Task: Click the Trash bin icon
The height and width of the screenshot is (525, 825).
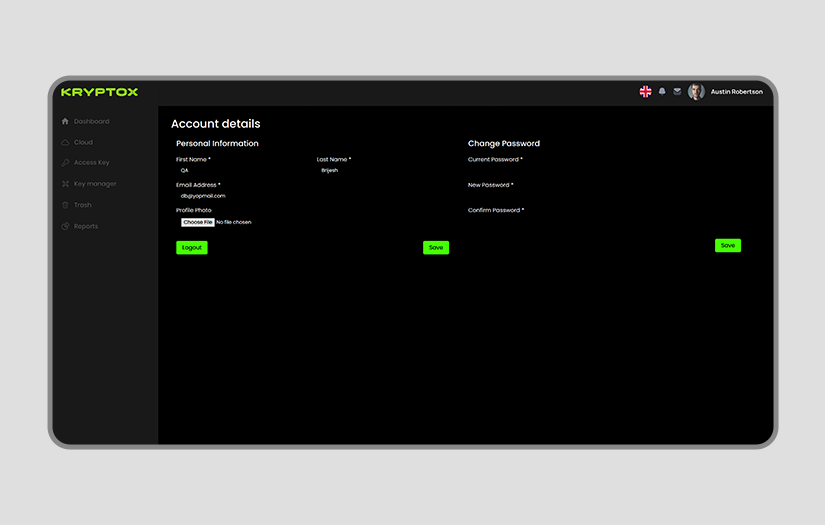Action: coord(65,205)
